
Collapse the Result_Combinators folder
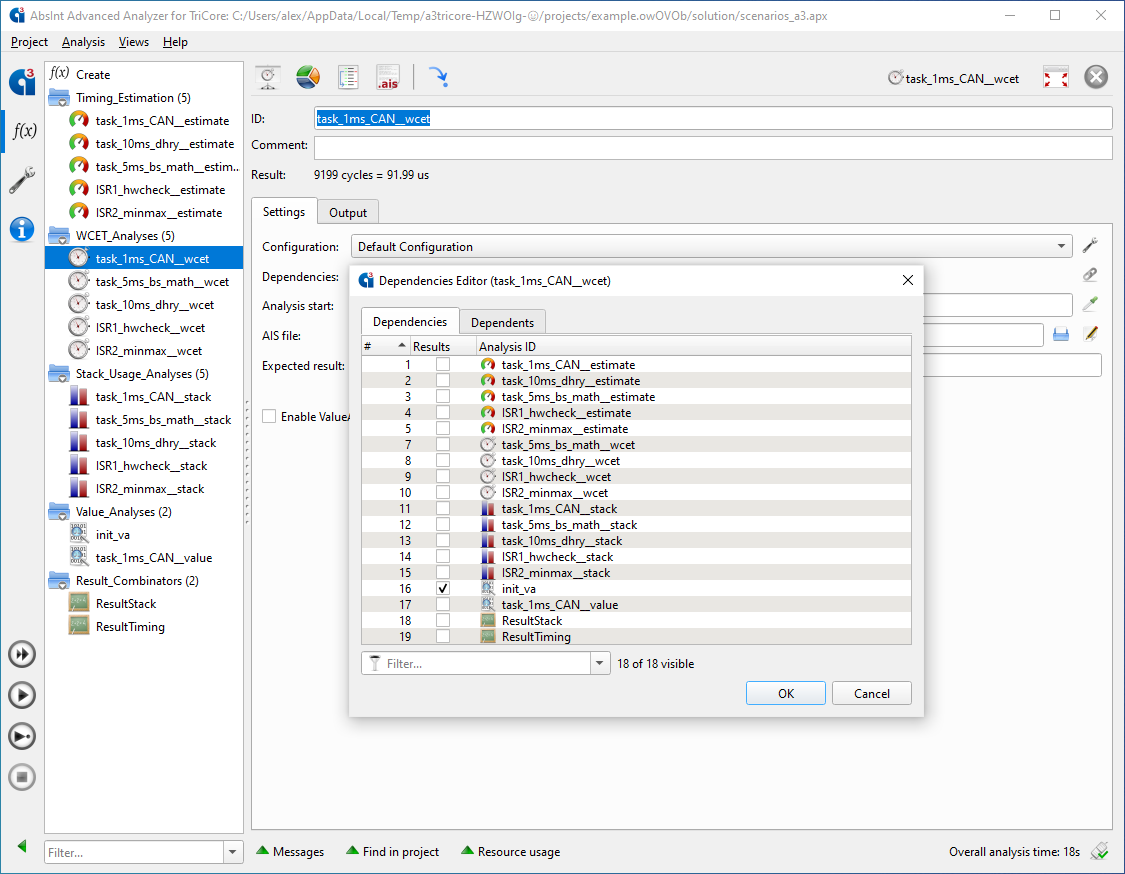point(59,581)
